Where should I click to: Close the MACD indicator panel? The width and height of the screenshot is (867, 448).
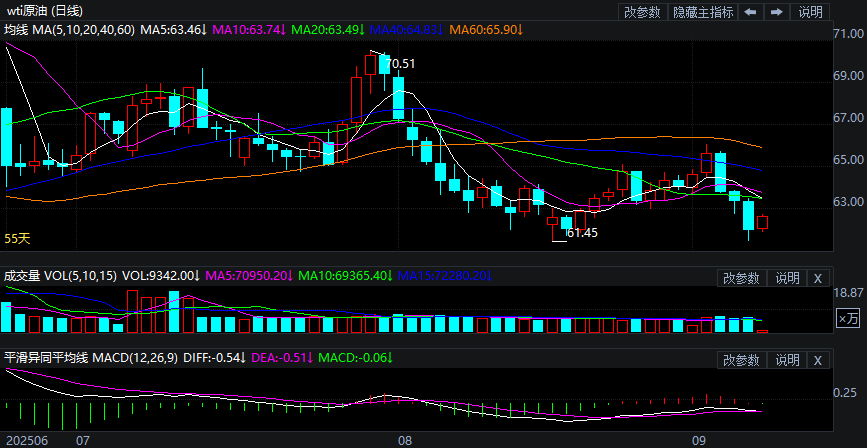point(817,360)
